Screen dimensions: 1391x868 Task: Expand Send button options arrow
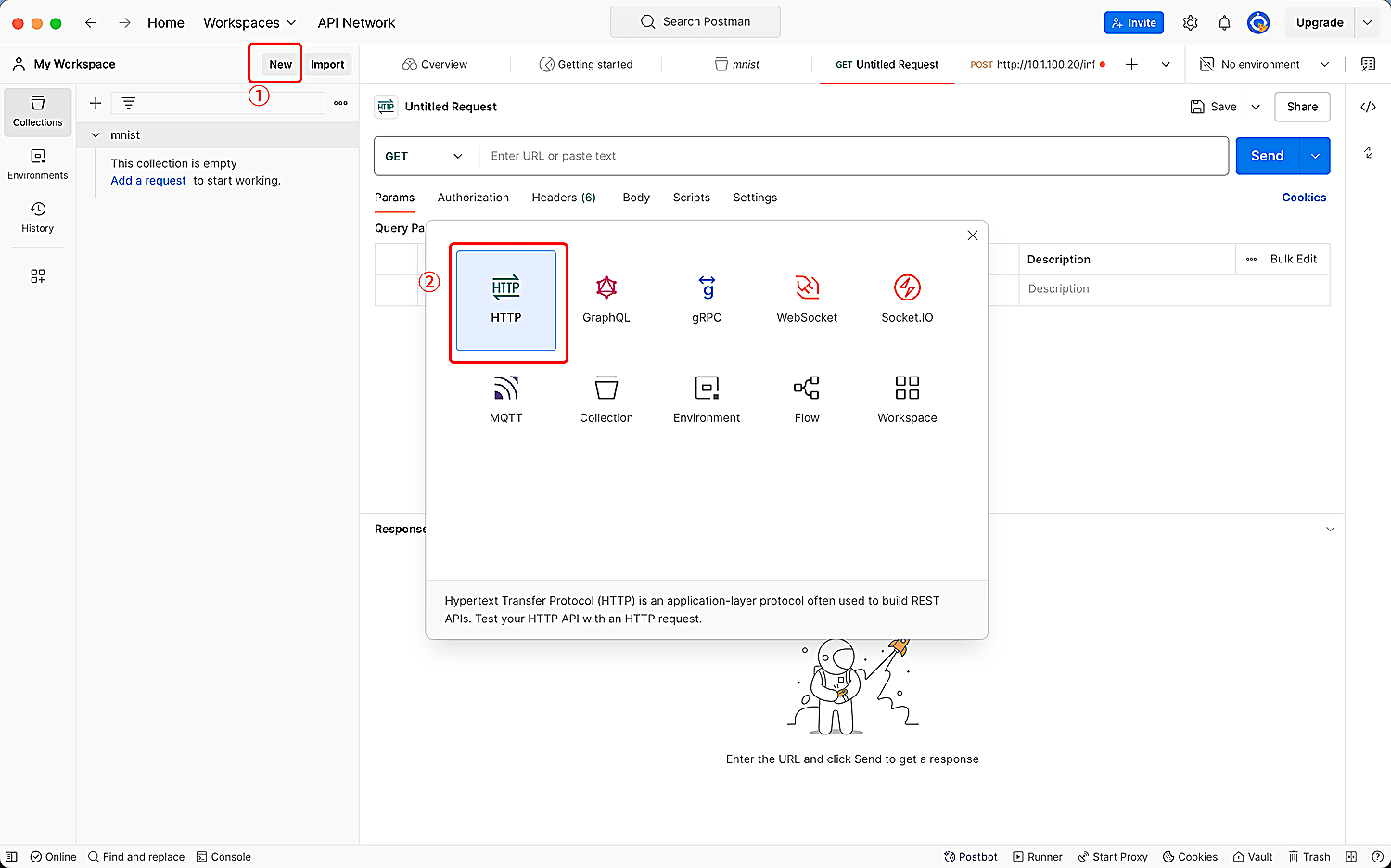click(1315, 156)
